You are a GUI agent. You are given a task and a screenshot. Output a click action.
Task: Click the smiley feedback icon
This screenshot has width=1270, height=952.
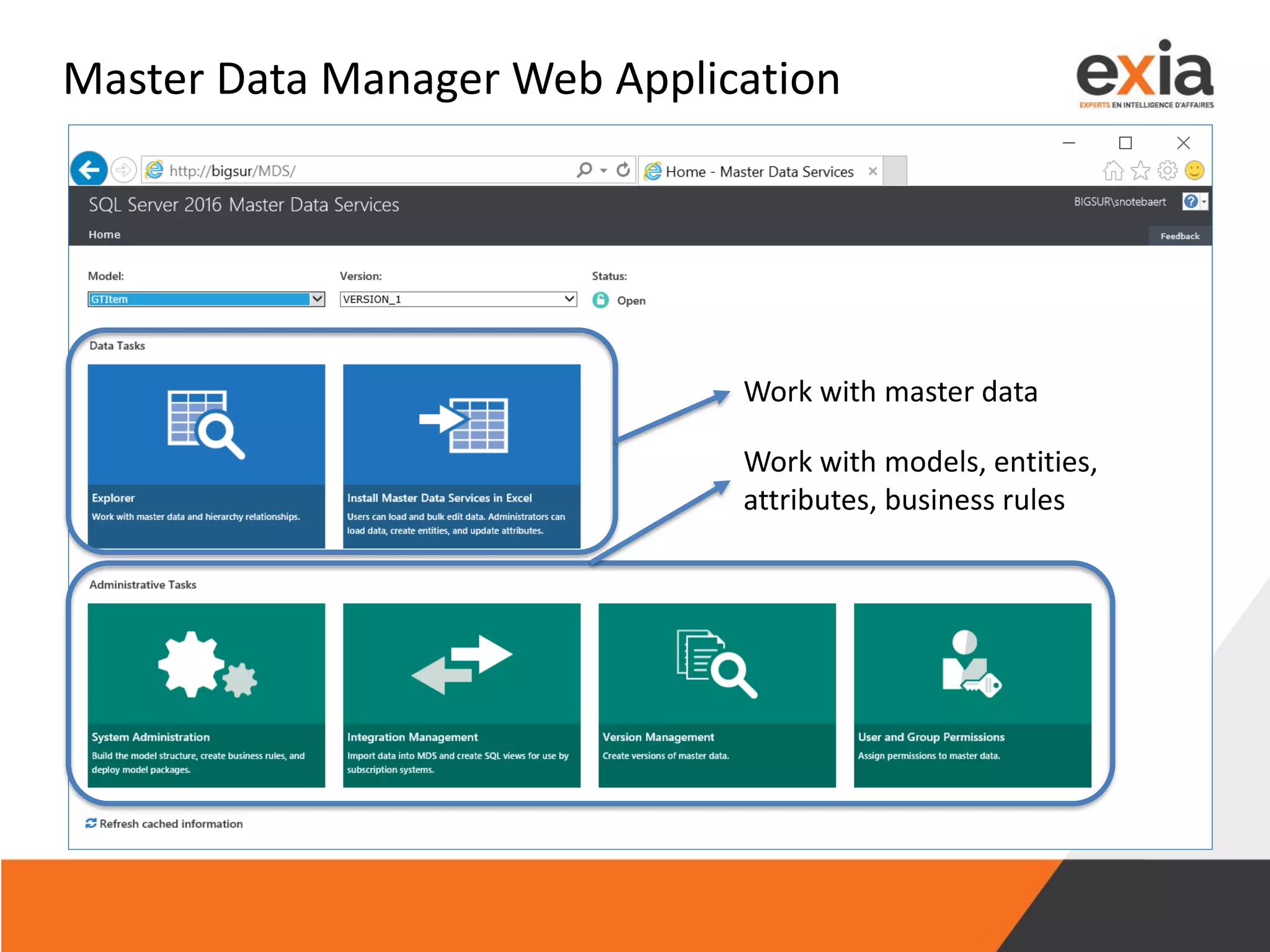point(1194,170)
